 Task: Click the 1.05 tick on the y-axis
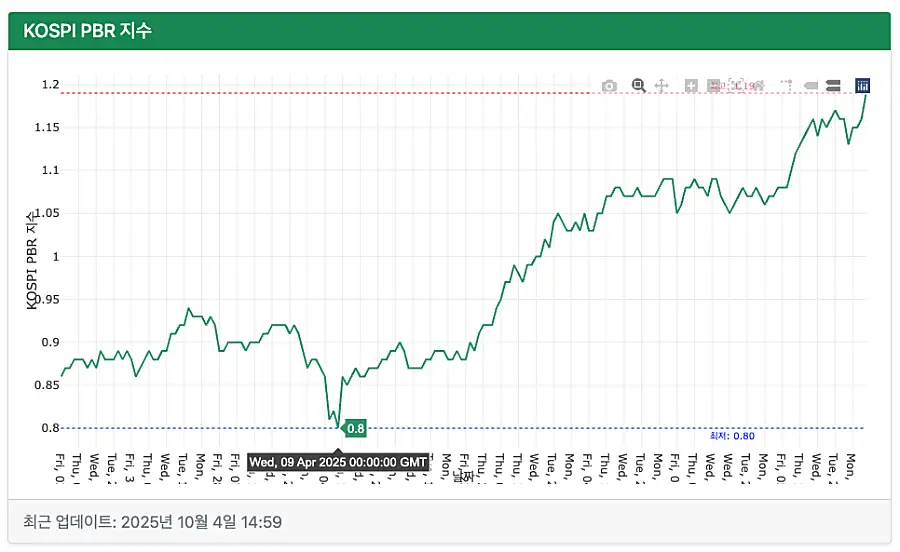(45, 213)
